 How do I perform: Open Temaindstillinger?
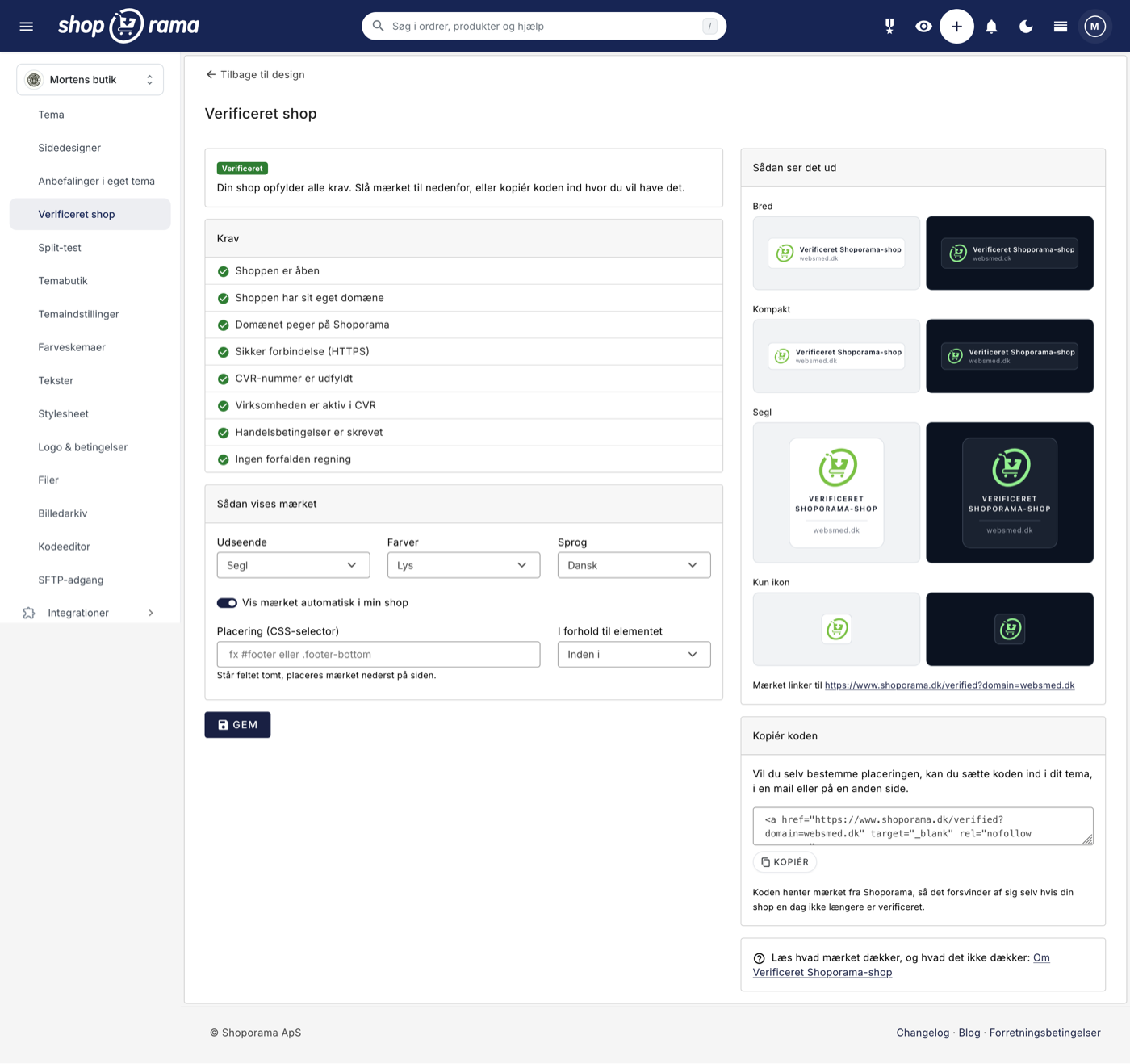click(78, 314)
